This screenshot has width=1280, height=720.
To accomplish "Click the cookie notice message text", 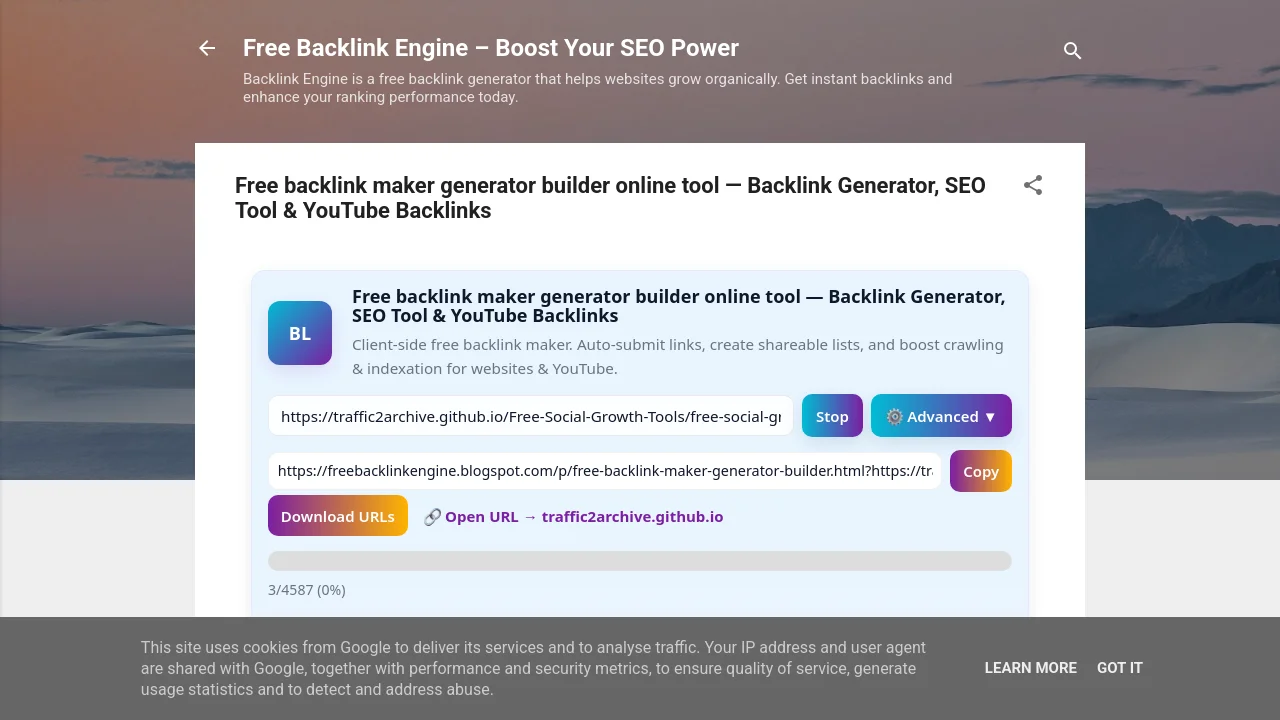I will coord(533,668).
